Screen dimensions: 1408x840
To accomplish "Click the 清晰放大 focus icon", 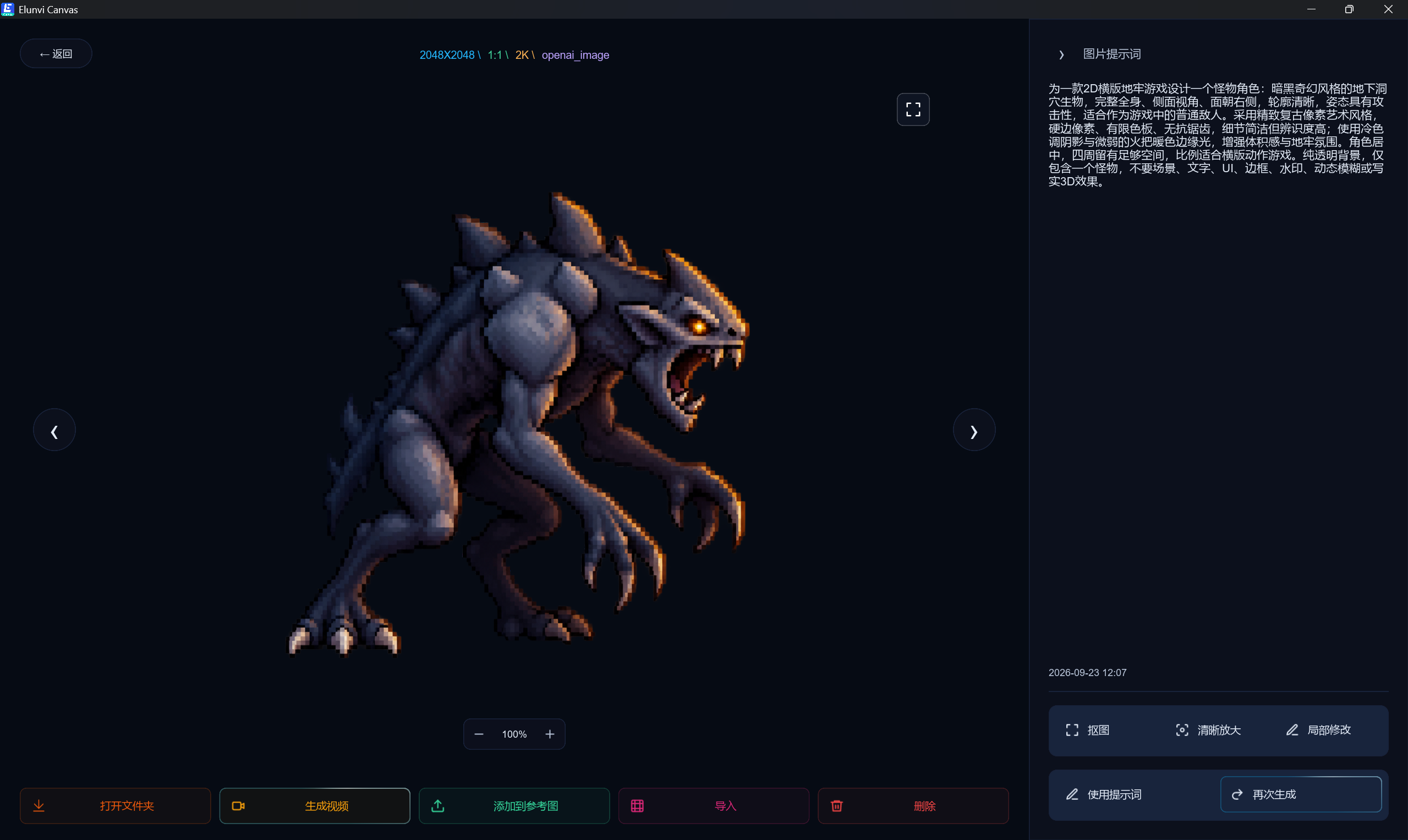I will tap(1181, 730).
